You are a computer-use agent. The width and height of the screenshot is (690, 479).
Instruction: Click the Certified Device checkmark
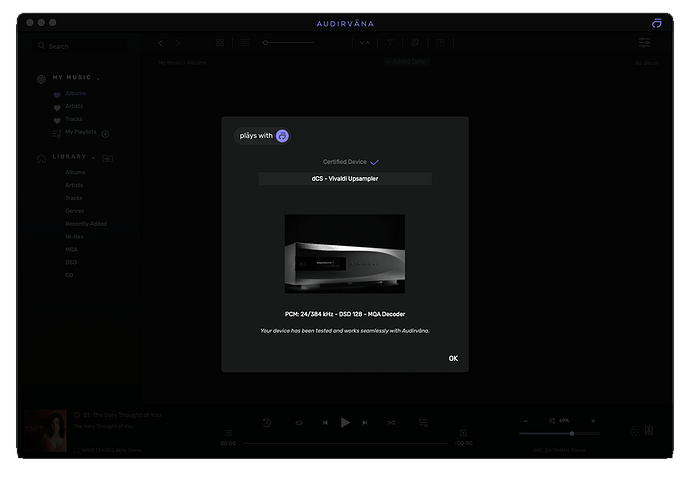pyautogui.click(x=374, y=162)
